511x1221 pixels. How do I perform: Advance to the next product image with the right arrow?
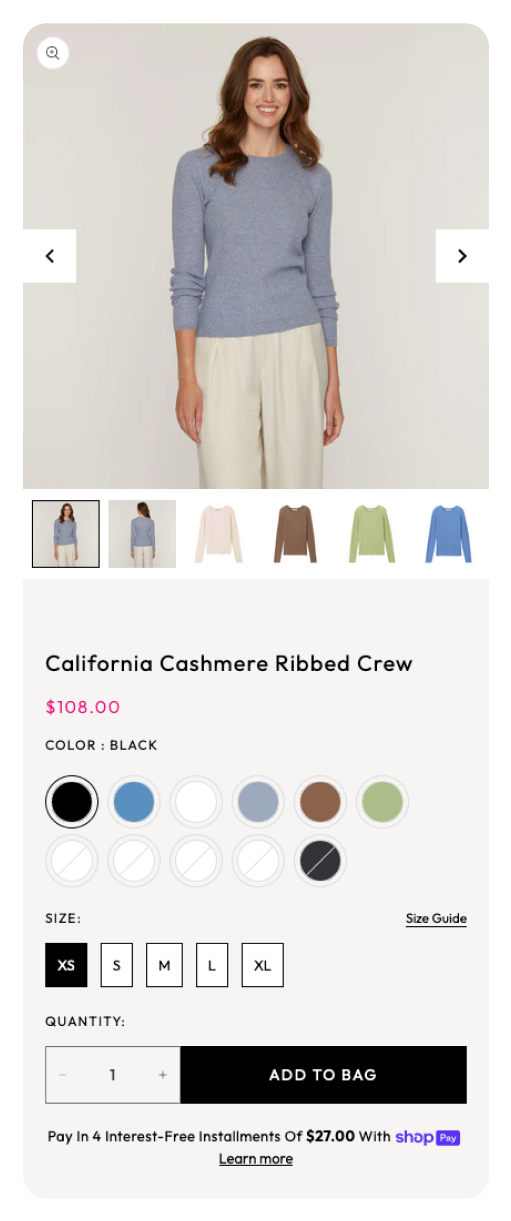point(462,256)
